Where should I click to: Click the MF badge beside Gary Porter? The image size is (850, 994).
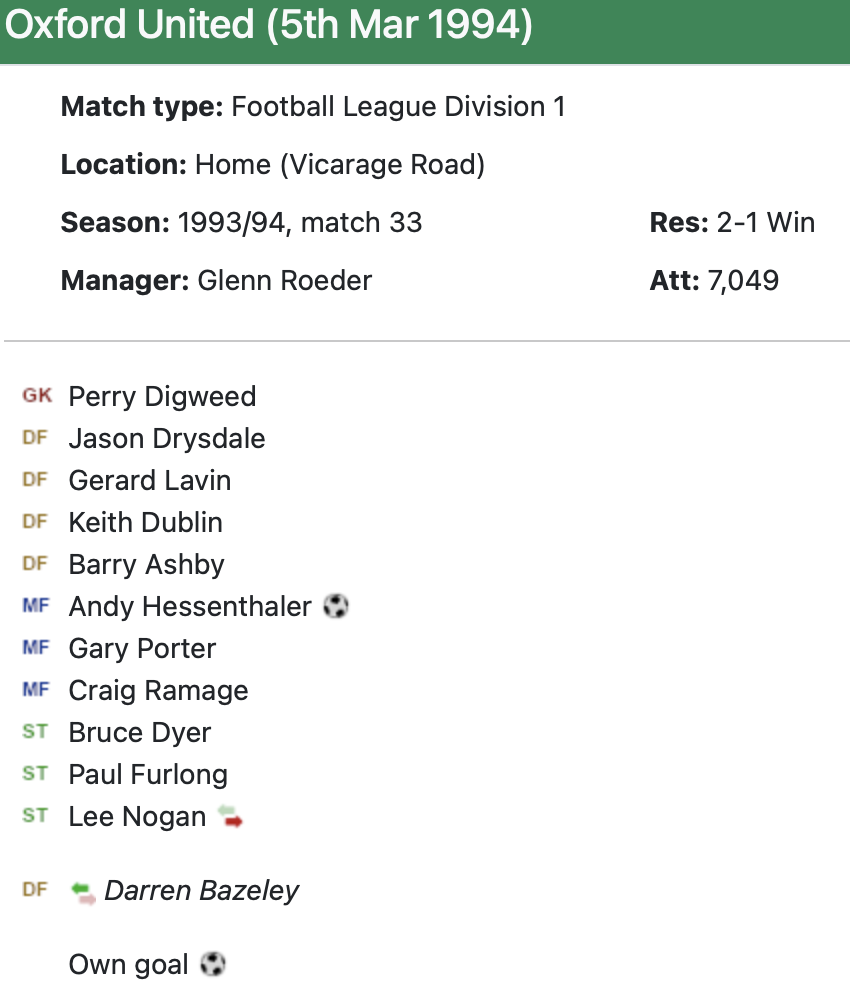[35, 648]
